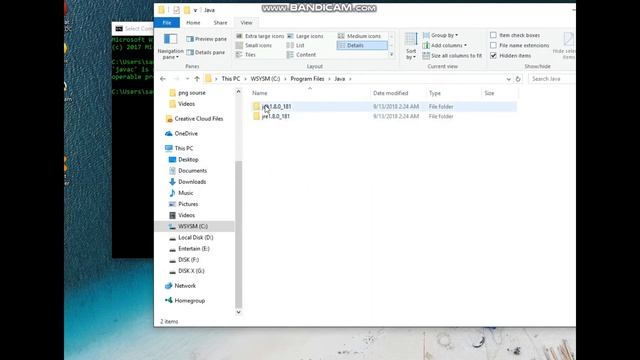
Task: Switch layout to Medium icons
Action: [359, 36]
